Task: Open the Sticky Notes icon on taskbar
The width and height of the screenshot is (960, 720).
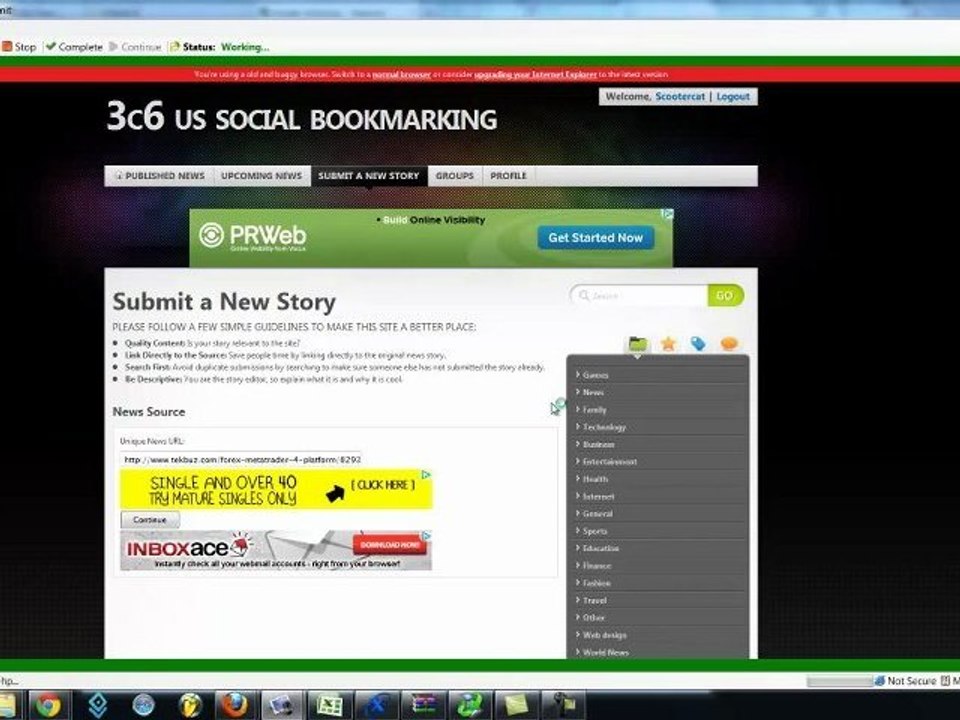Action: pyautogui.click(x=516, y=705)
